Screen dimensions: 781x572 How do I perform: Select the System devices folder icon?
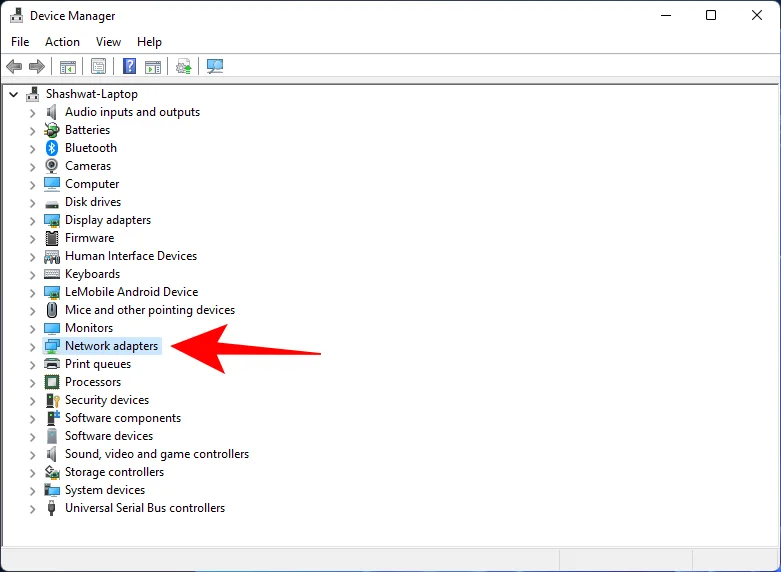pos(52,490)
